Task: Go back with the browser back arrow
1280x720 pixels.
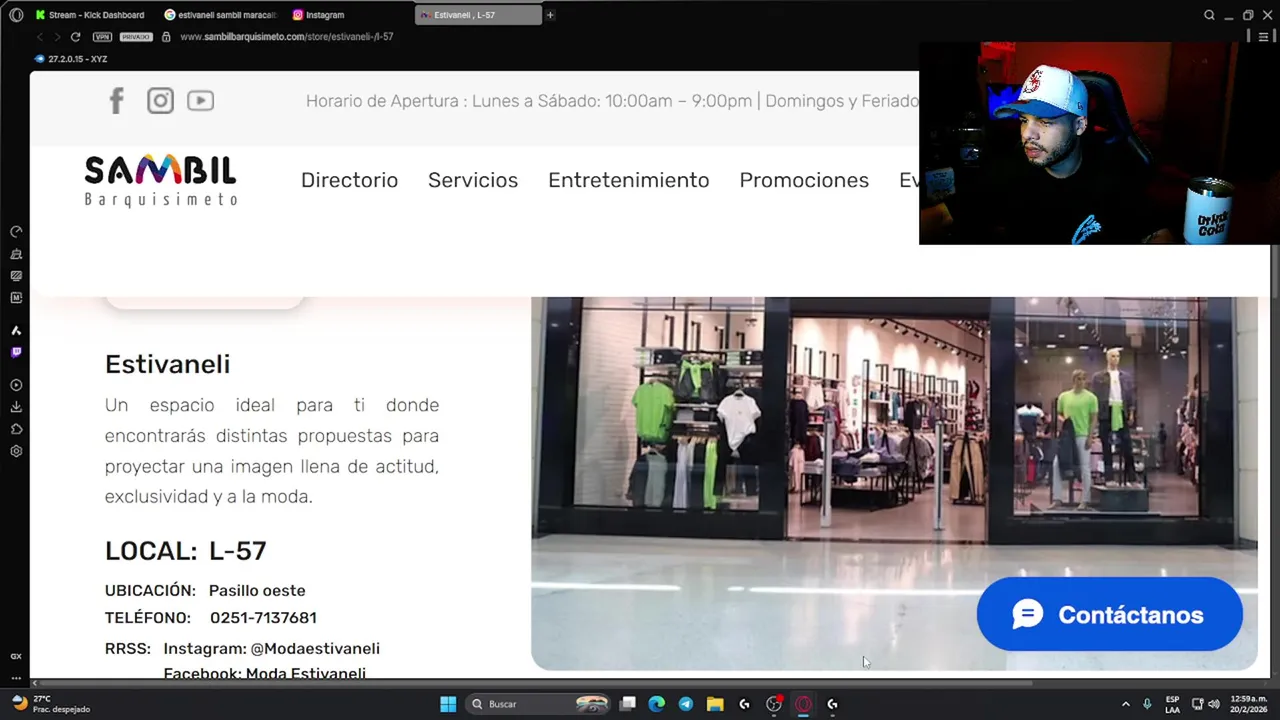Action: (40, 37)
